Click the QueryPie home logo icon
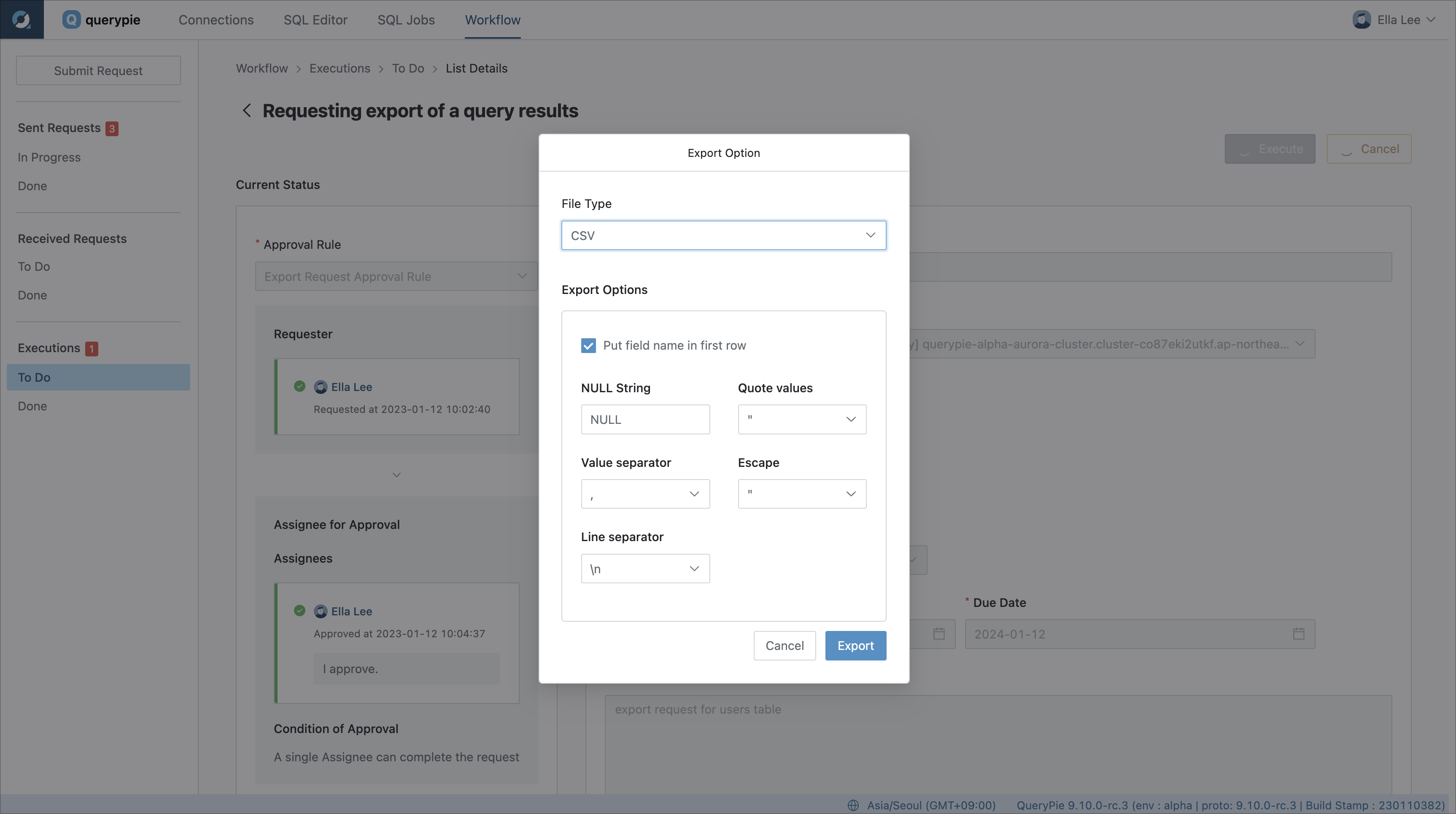Image resolution: width=1456 pixels, height=814 pixels. (22, 19)
